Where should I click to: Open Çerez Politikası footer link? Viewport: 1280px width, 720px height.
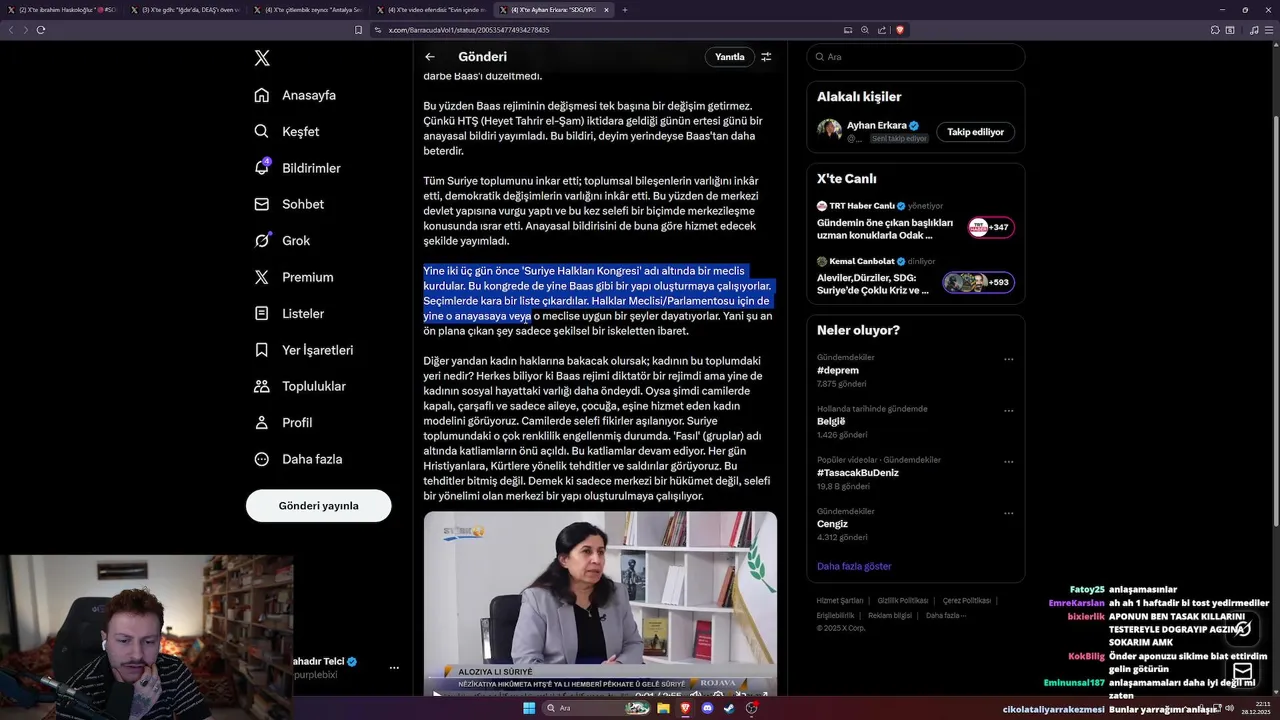[967, 601]
